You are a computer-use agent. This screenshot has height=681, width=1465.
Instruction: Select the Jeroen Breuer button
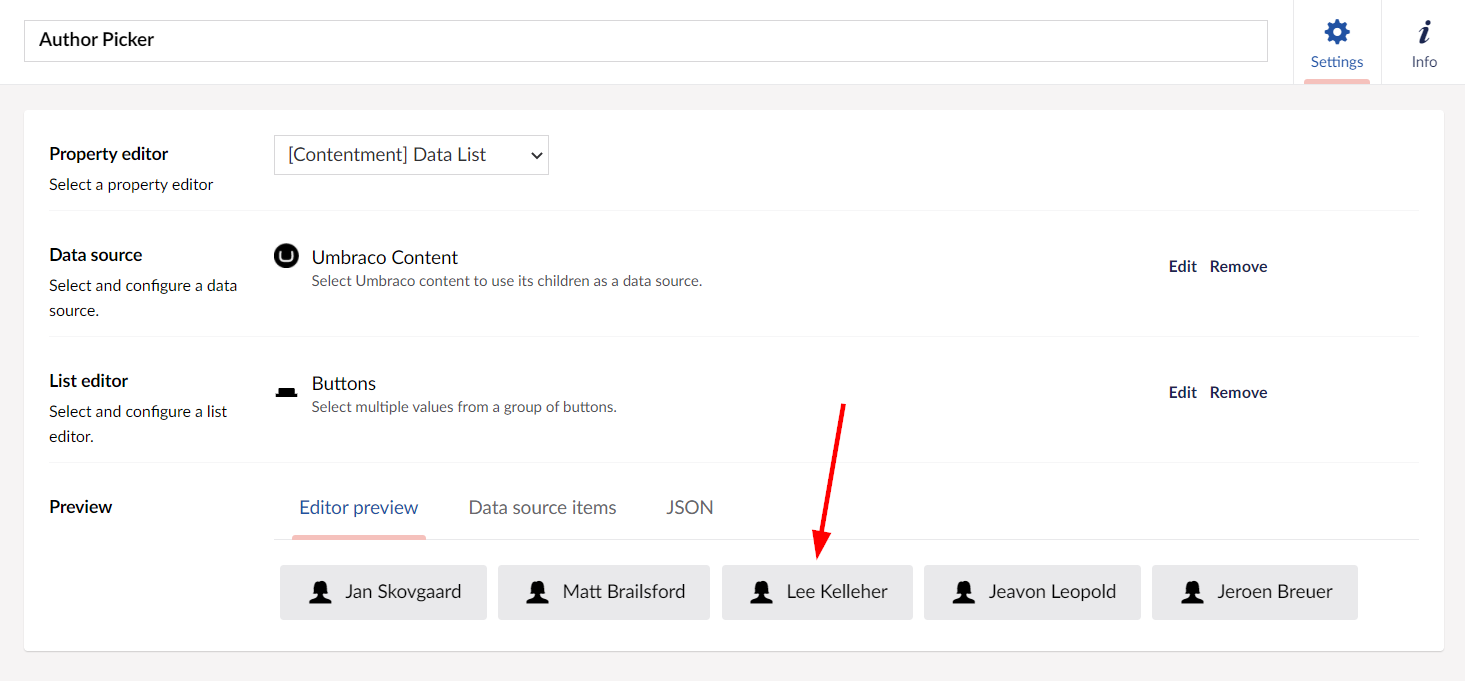1255,592
